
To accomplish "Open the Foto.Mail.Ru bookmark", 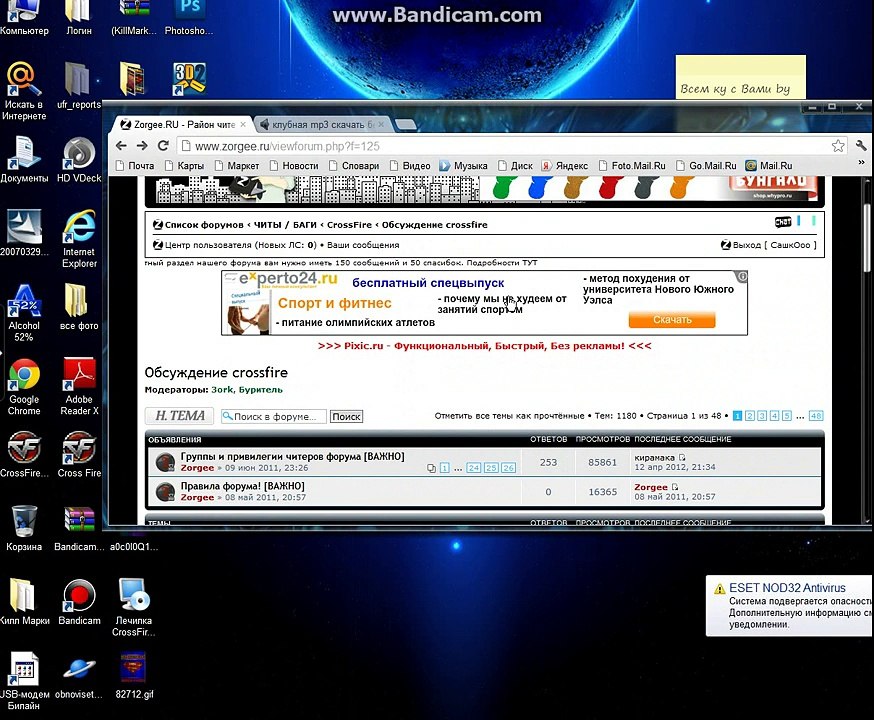I will click(x=632, y=166).
